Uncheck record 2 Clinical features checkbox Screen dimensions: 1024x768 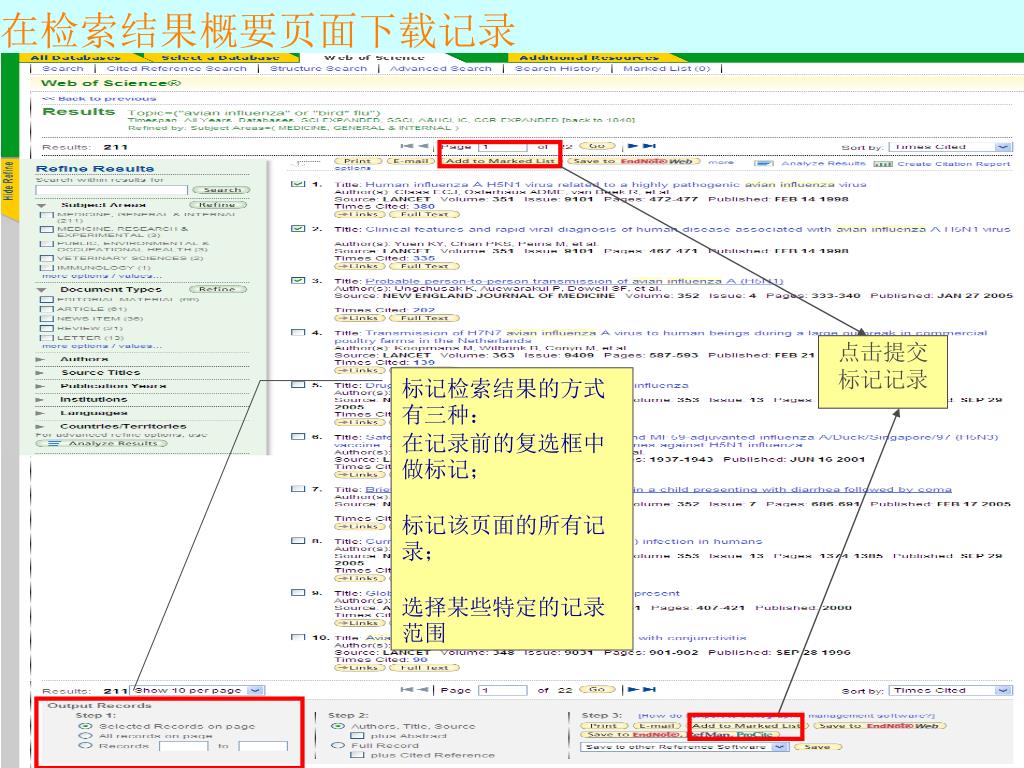tap(298, 229)
